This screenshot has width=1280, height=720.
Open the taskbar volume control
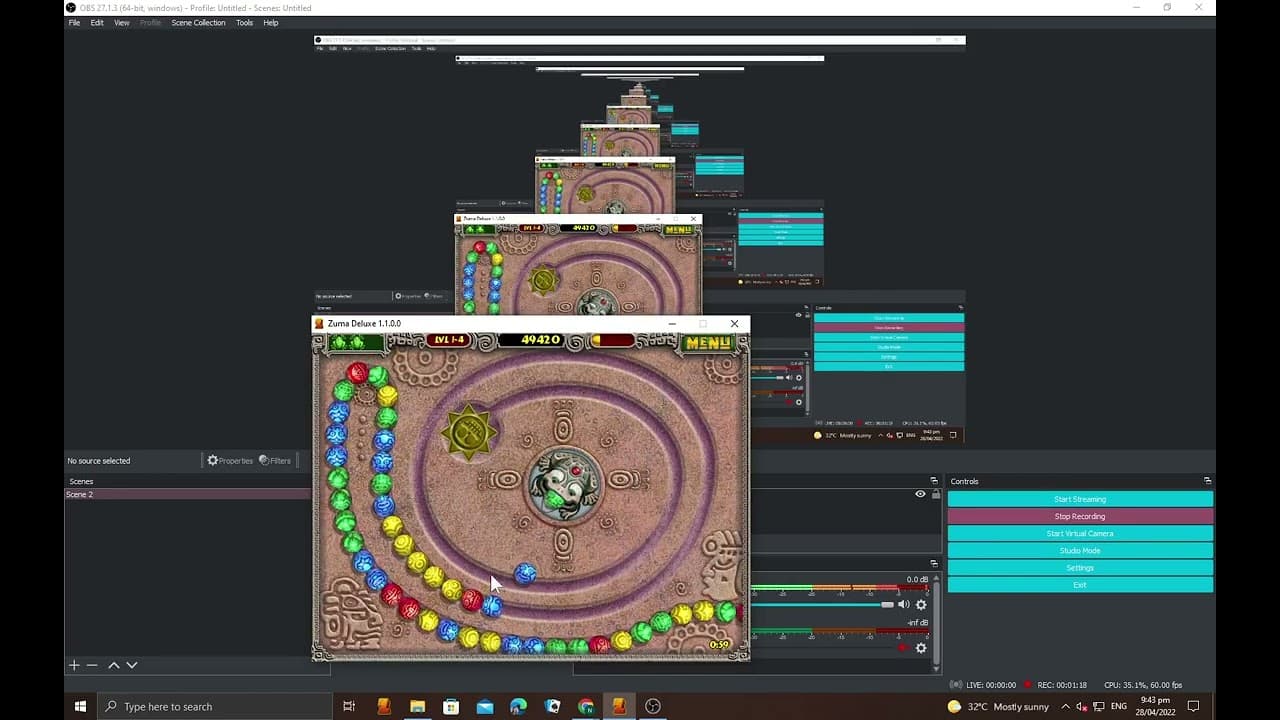coord(1080,706)
